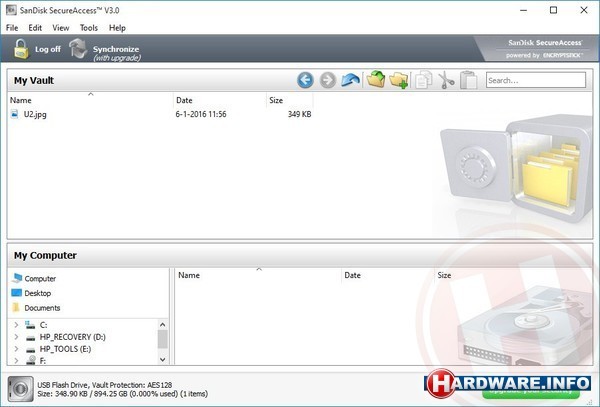Image resolution: width=600 pixels, height=407 pixels.
Task: Go back with the blue arrow
Action: tap(305, 80)
